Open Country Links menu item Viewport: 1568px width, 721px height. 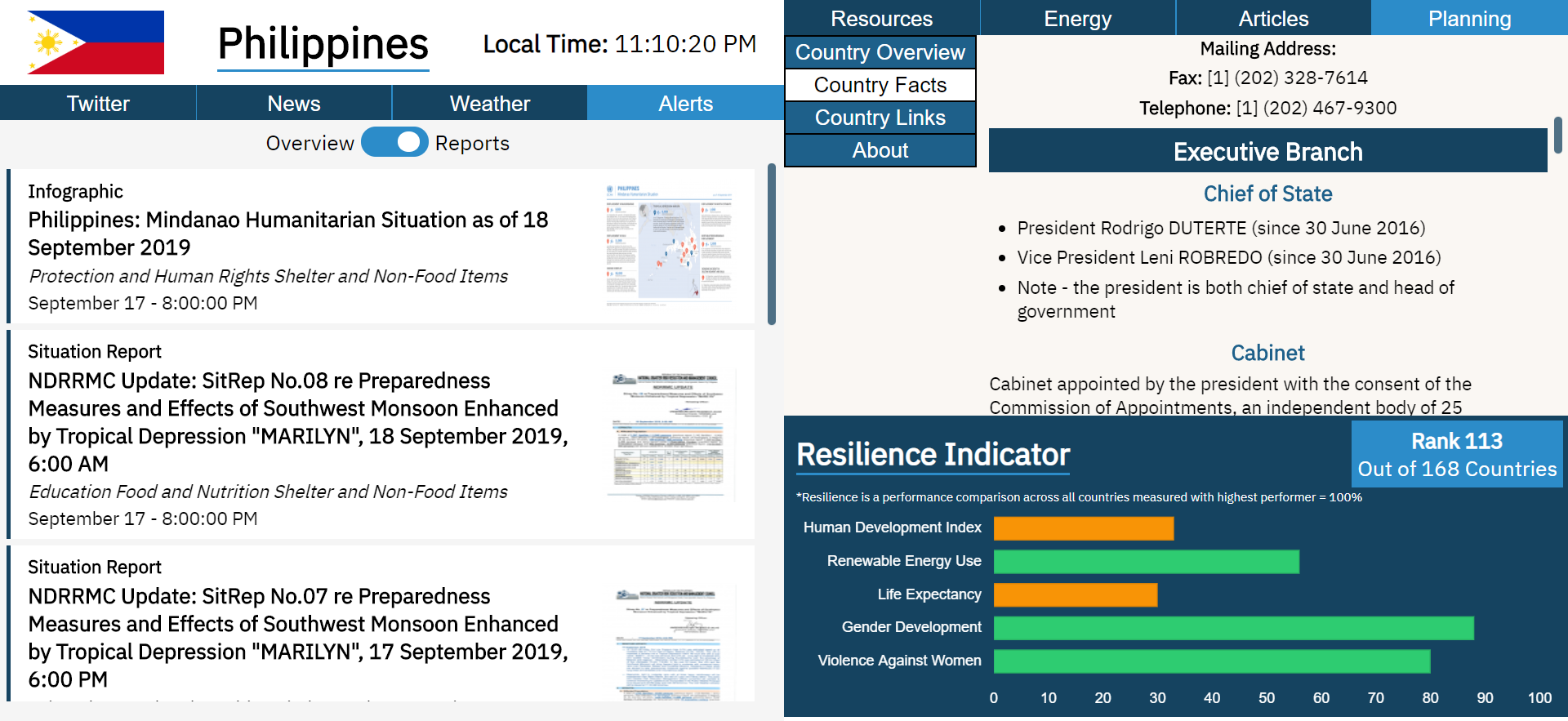coord(880,118)
